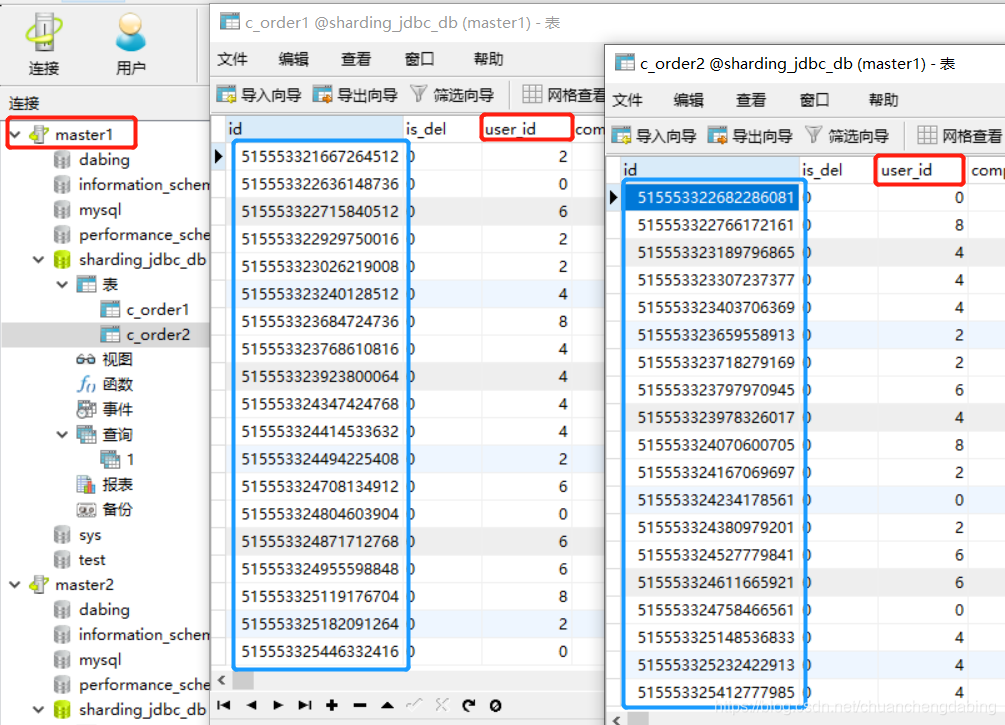Viewport: 1005px width, 725px height.
Task: Select the sys database
Action: (x=90, y=535)
